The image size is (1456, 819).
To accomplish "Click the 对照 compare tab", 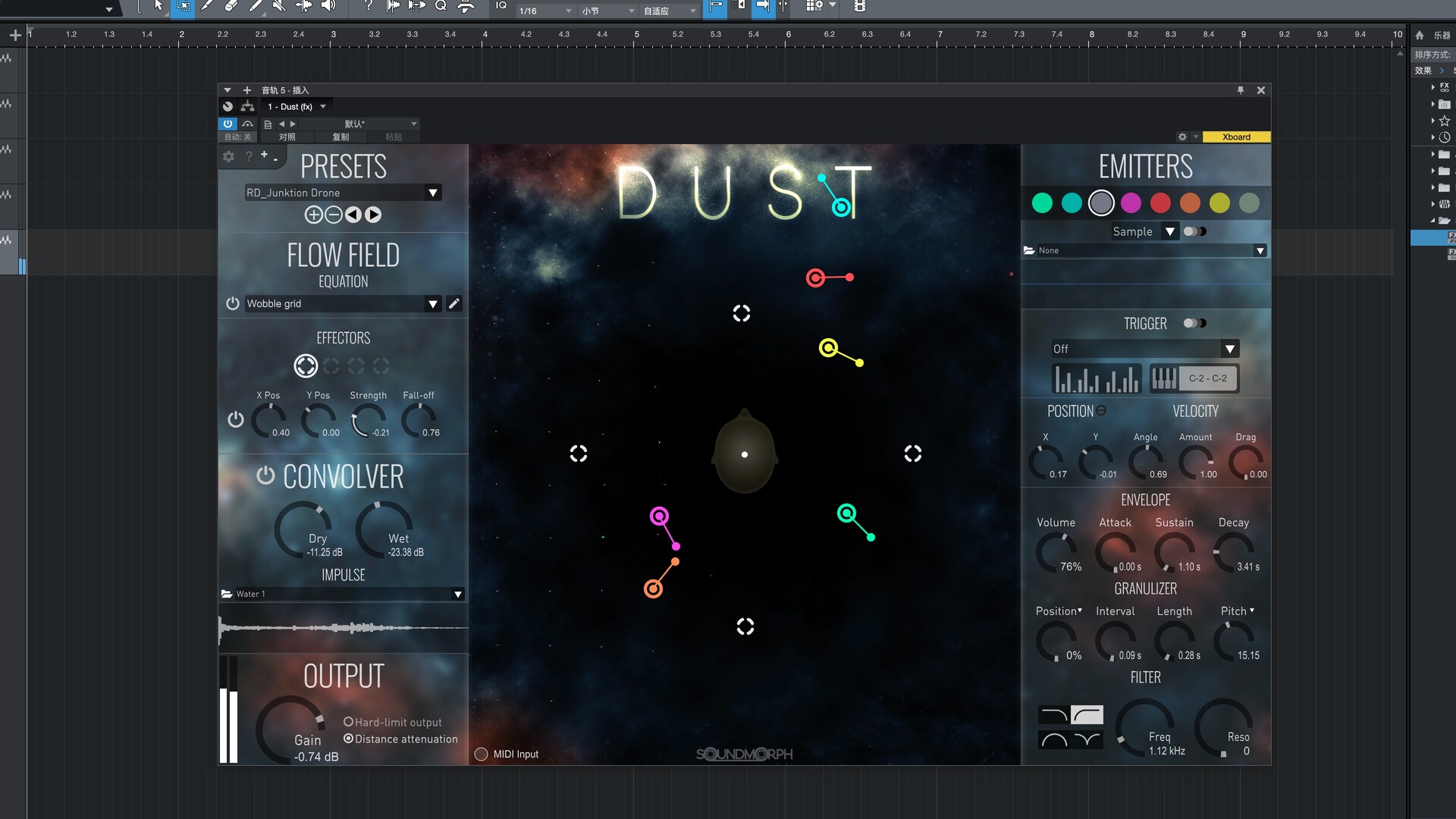I will click(x=287, y=137).
